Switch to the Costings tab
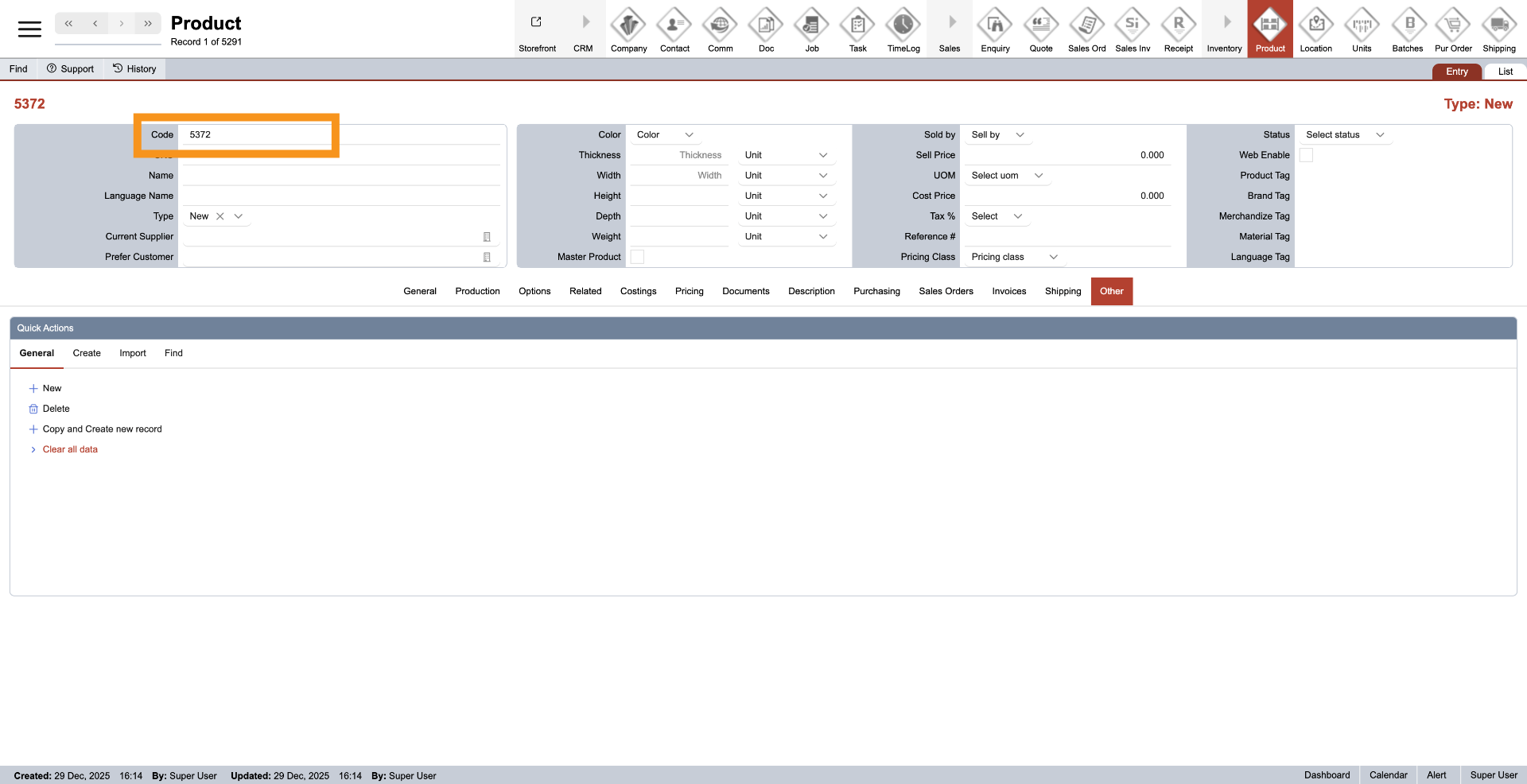The width and height of the screenshot is (1527, 784). coord(638,291)
